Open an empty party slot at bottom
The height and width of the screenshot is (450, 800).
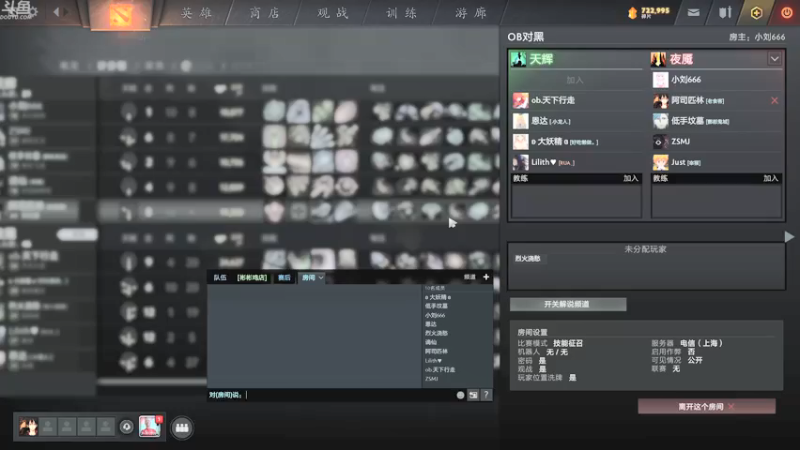tap(48, 427)
